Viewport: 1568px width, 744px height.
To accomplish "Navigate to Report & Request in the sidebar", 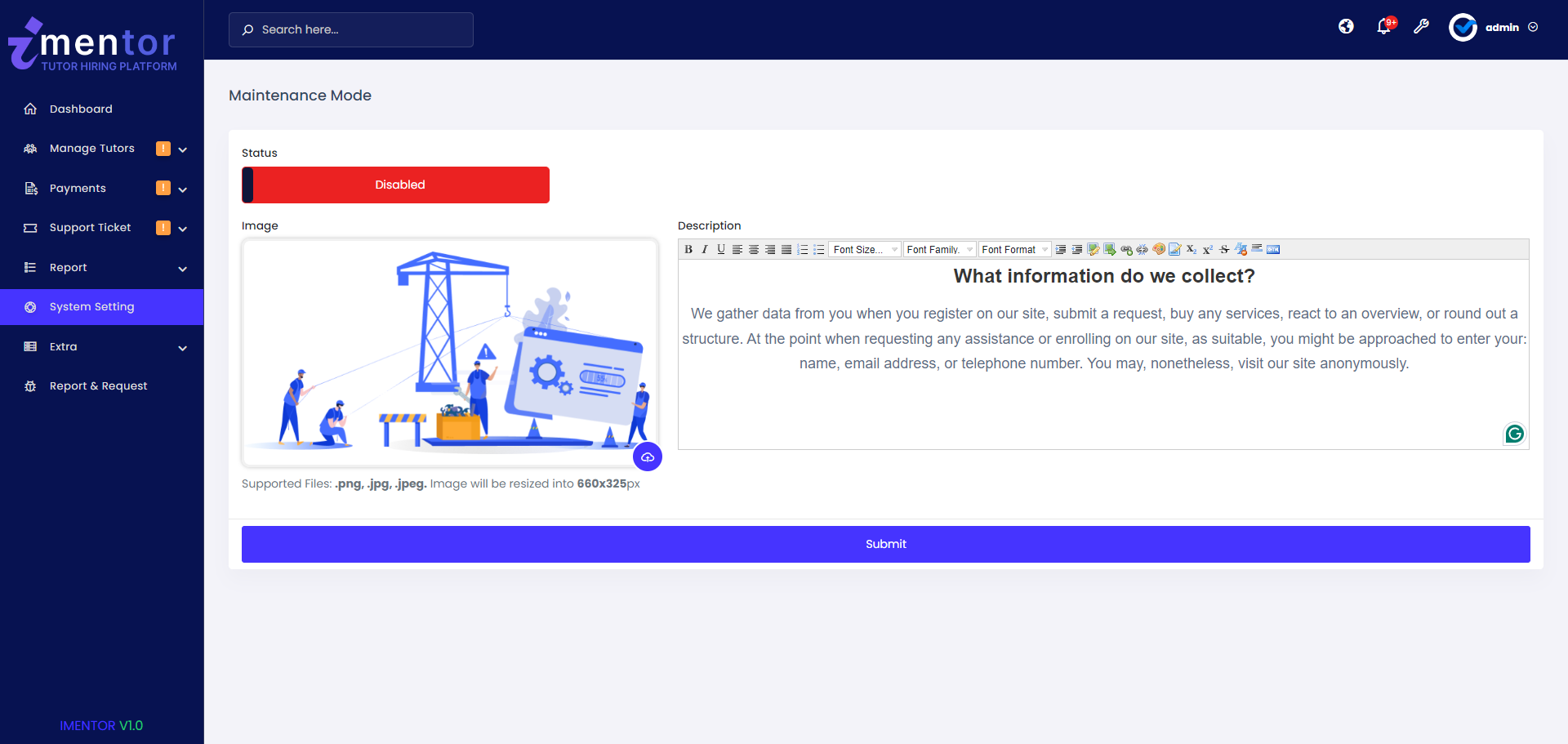I will [x=98, y=385].
